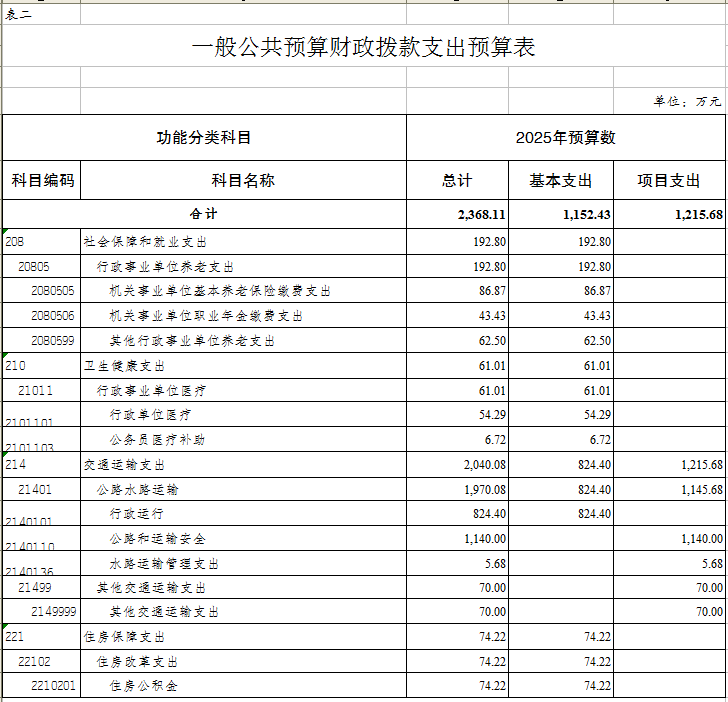Select 社会保障和就业支出 cell
This screenshot has width=728, height=702.
click(x=243, y=241)
